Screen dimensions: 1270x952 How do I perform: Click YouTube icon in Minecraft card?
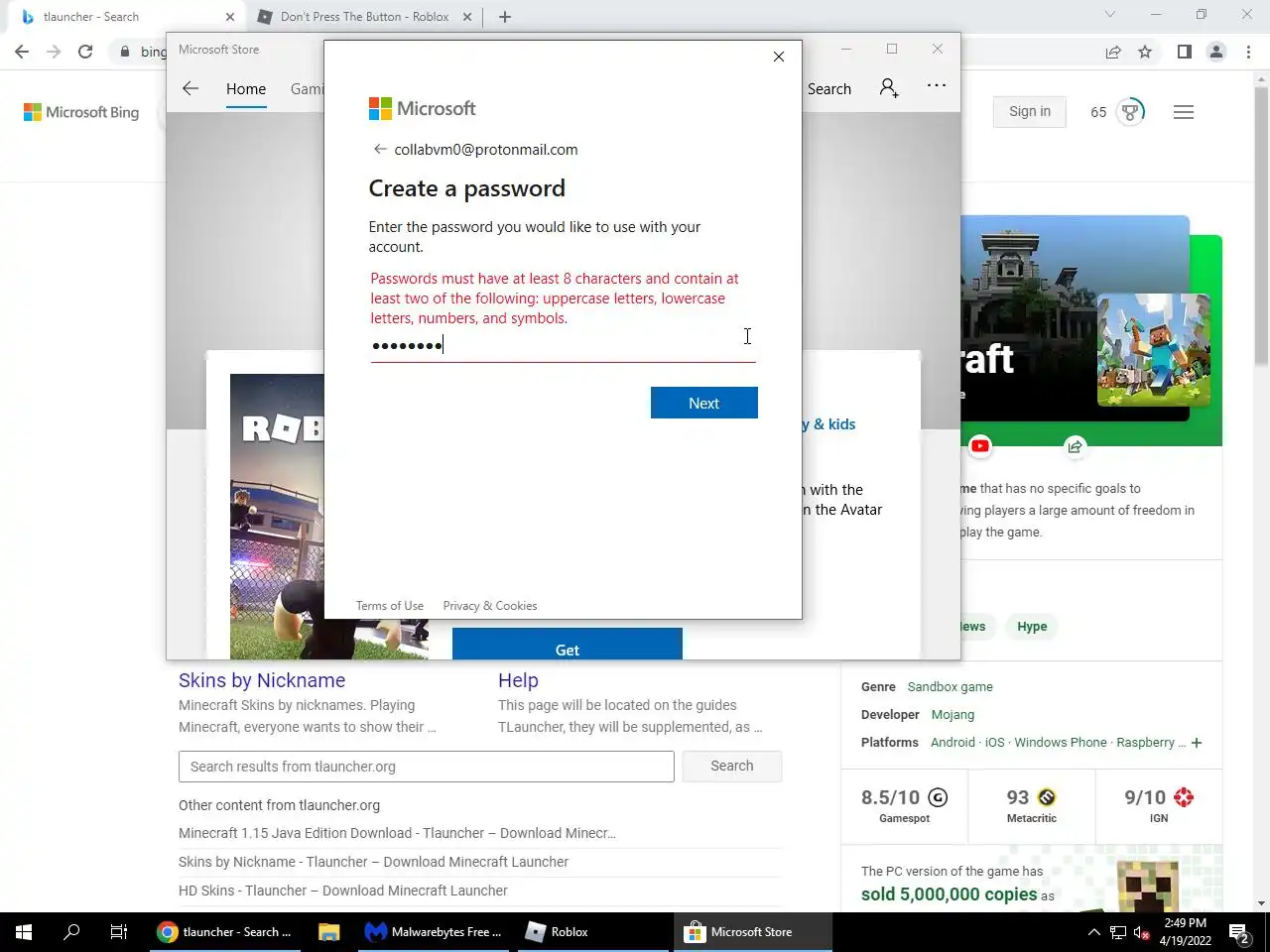980,446
